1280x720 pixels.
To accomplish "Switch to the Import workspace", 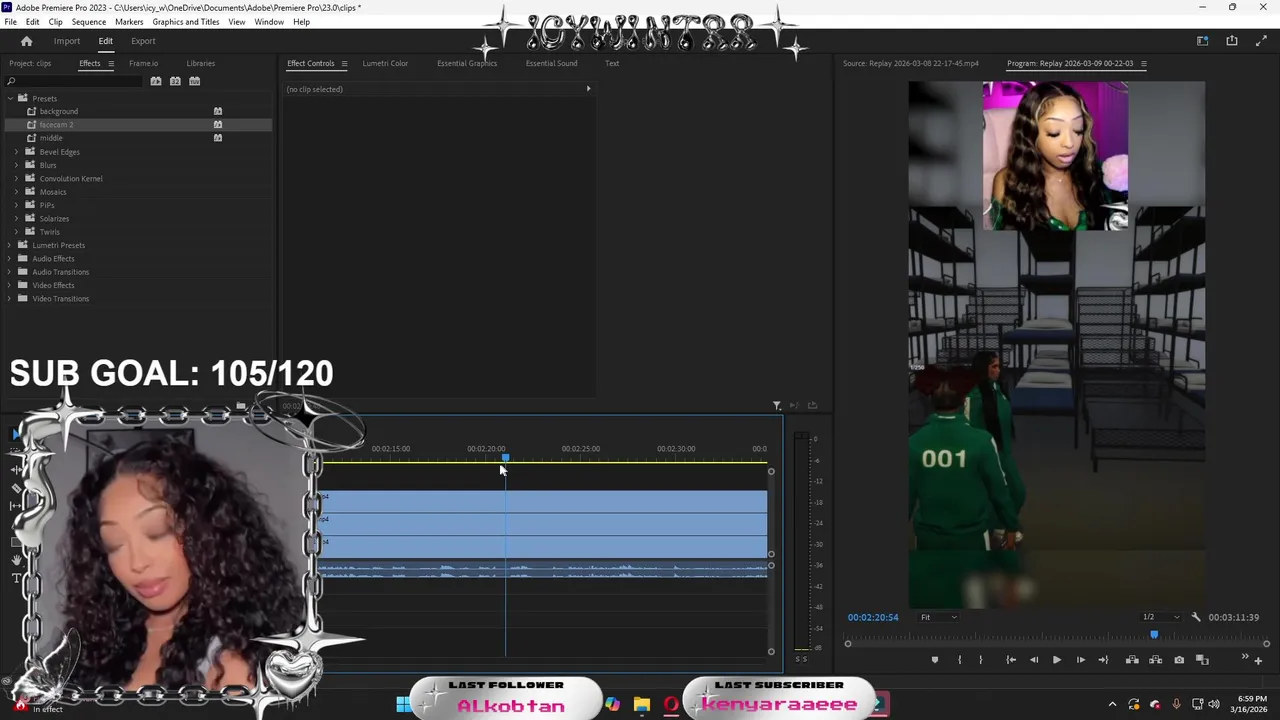I will coord(67,41).
